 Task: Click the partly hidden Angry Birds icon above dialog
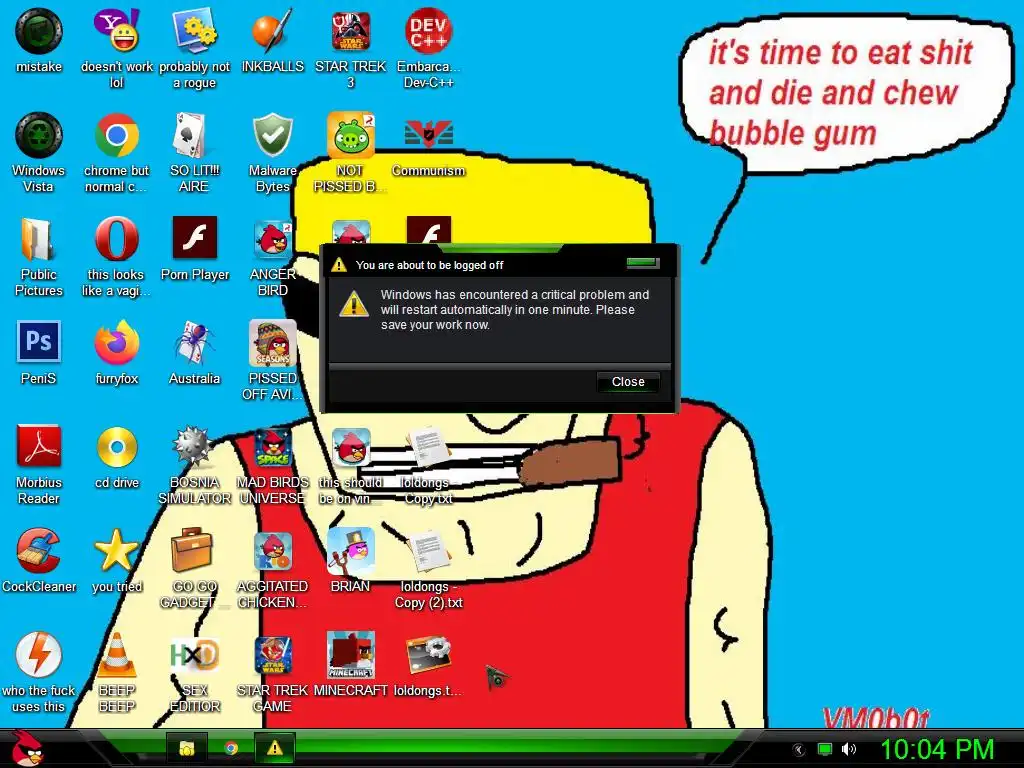351,232
